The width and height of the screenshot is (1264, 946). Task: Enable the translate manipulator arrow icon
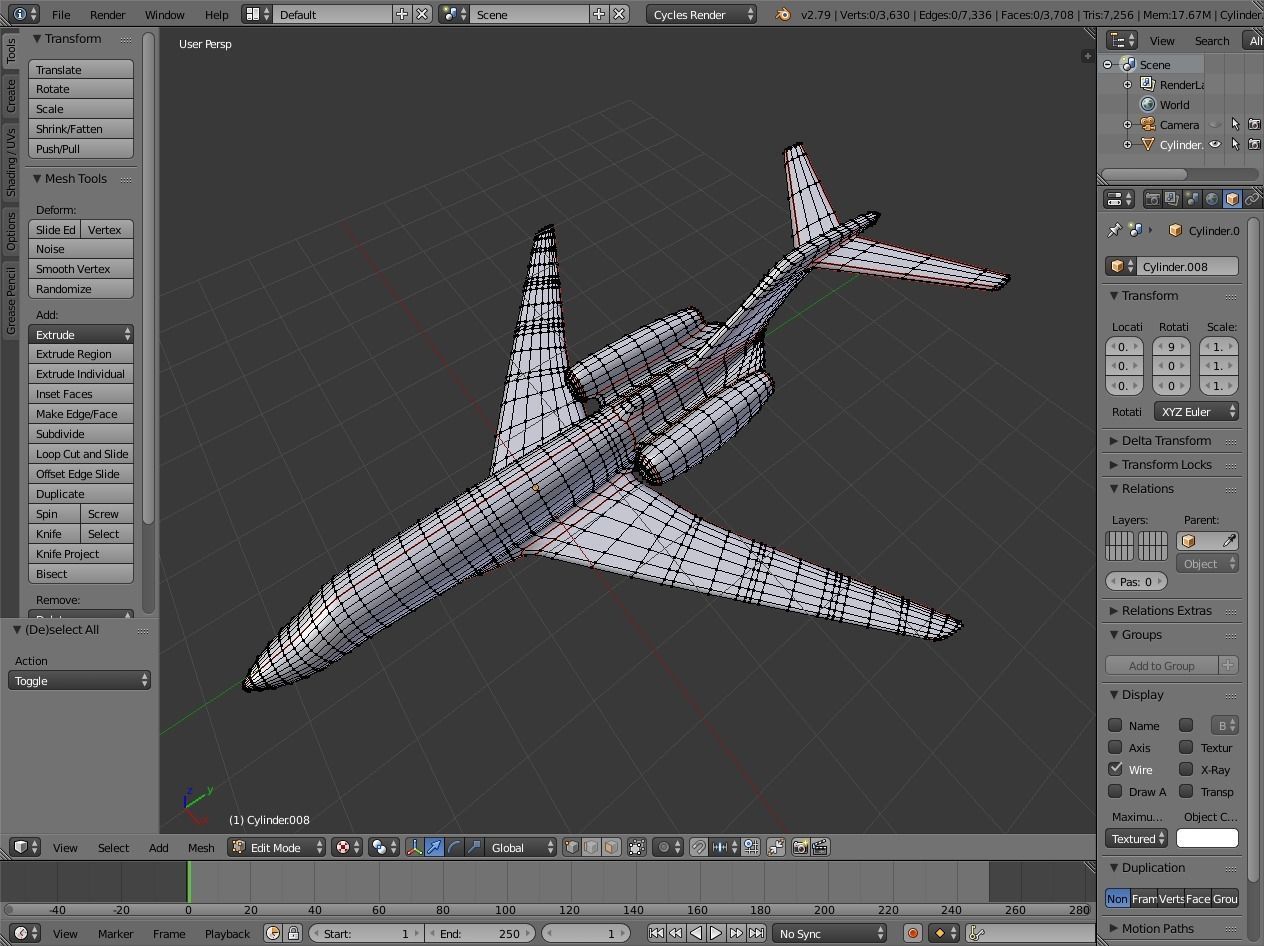click(x=434, y=847)
